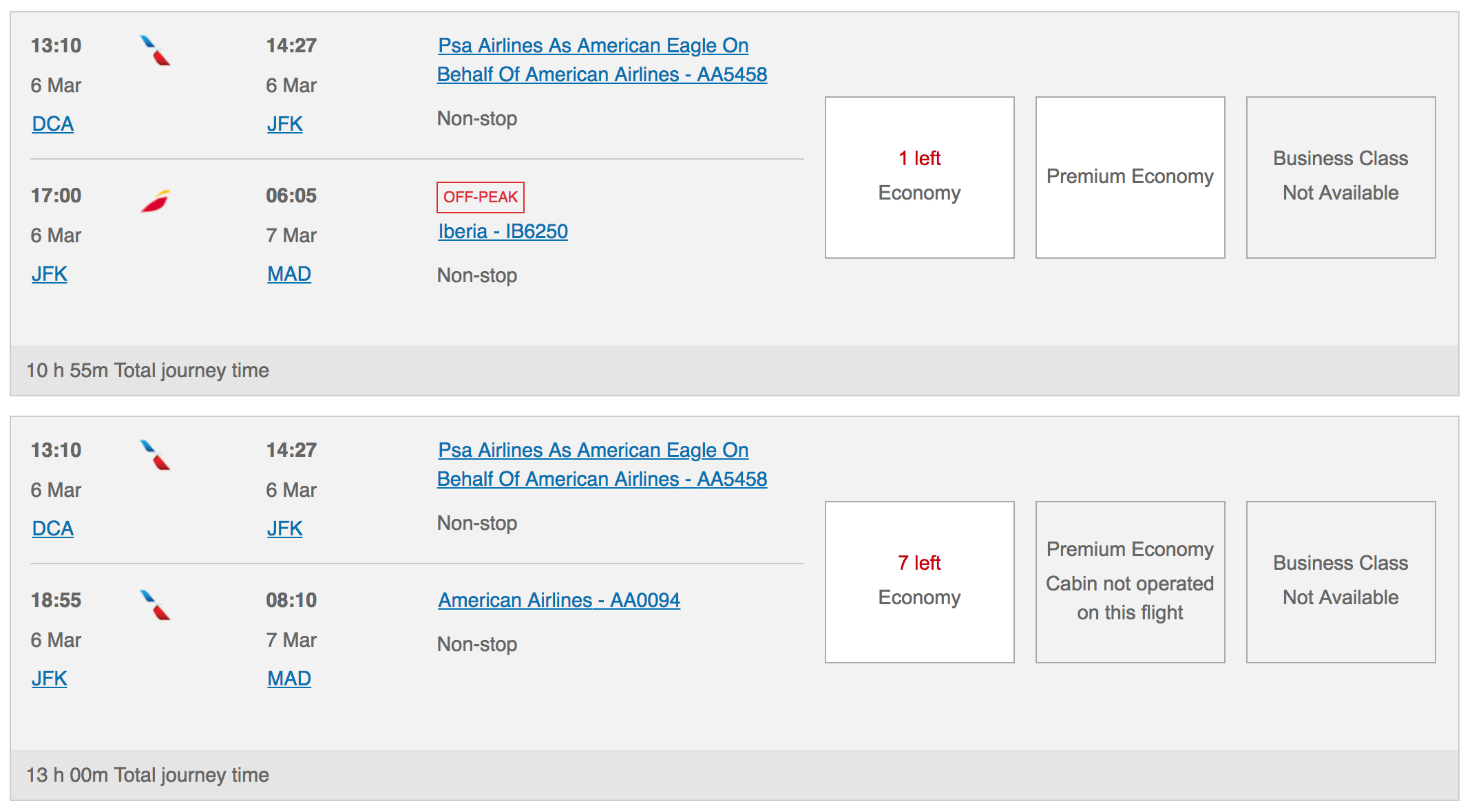This screenshot has width=1472, height=812.
Task: Click unavailable Business Class box in first itinerary
Action: tap(1340, 177)
